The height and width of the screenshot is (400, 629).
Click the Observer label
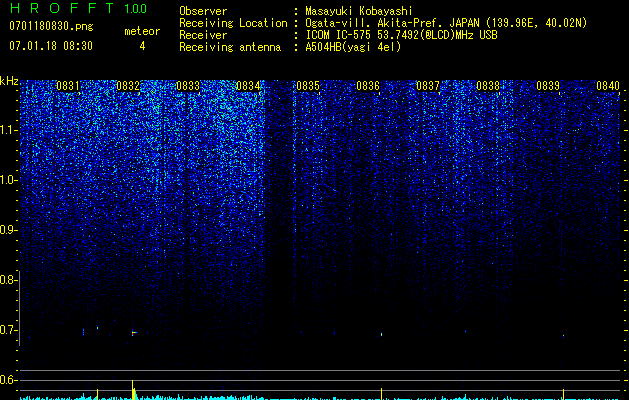click(203, 11)
